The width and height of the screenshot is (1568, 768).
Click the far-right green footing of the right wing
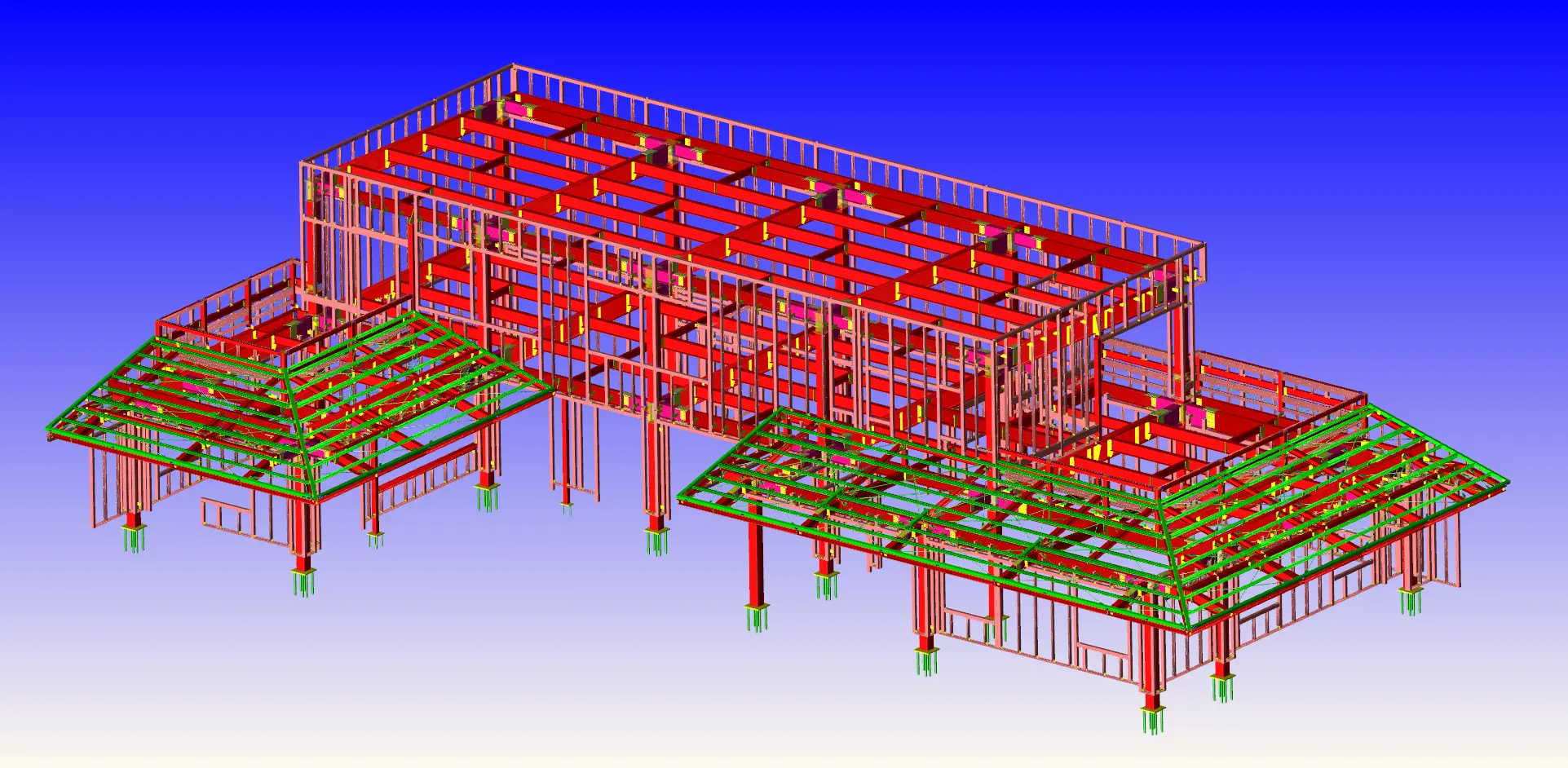tap(1411, 602)
